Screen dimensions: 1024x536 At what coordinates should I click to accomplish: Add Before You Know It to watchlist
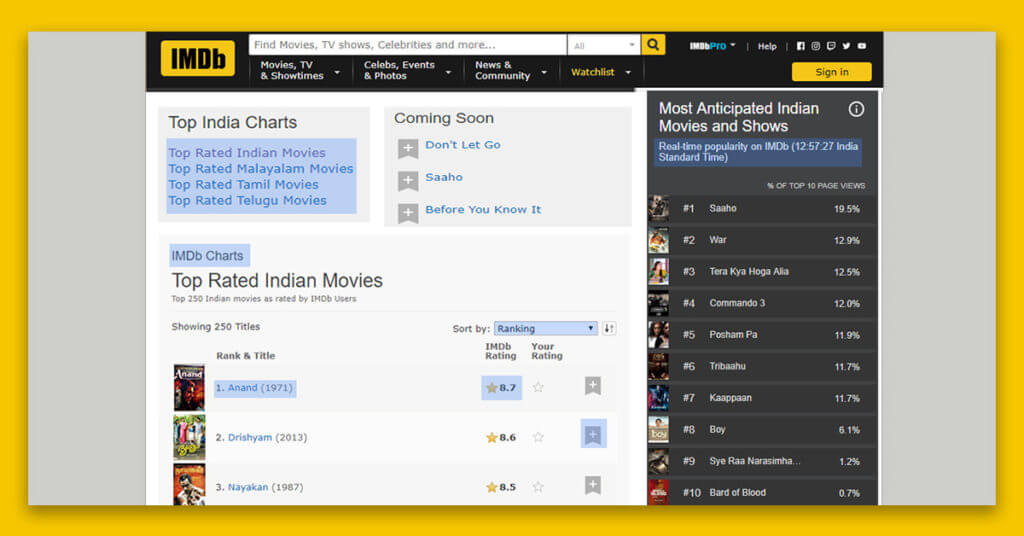pos(408,213)
